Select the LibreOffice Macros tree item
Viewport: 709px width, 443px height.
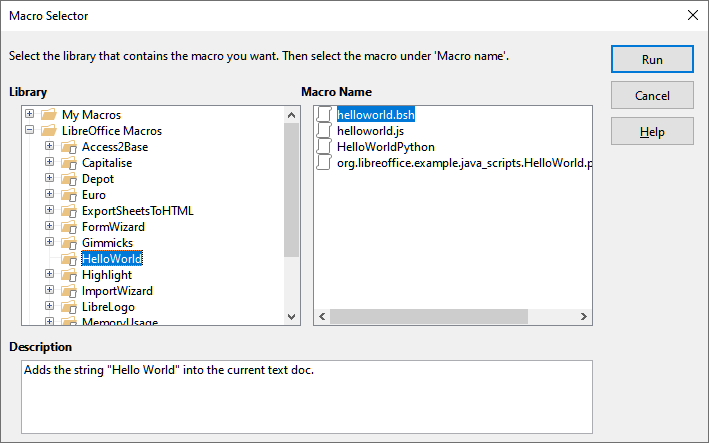112,131
